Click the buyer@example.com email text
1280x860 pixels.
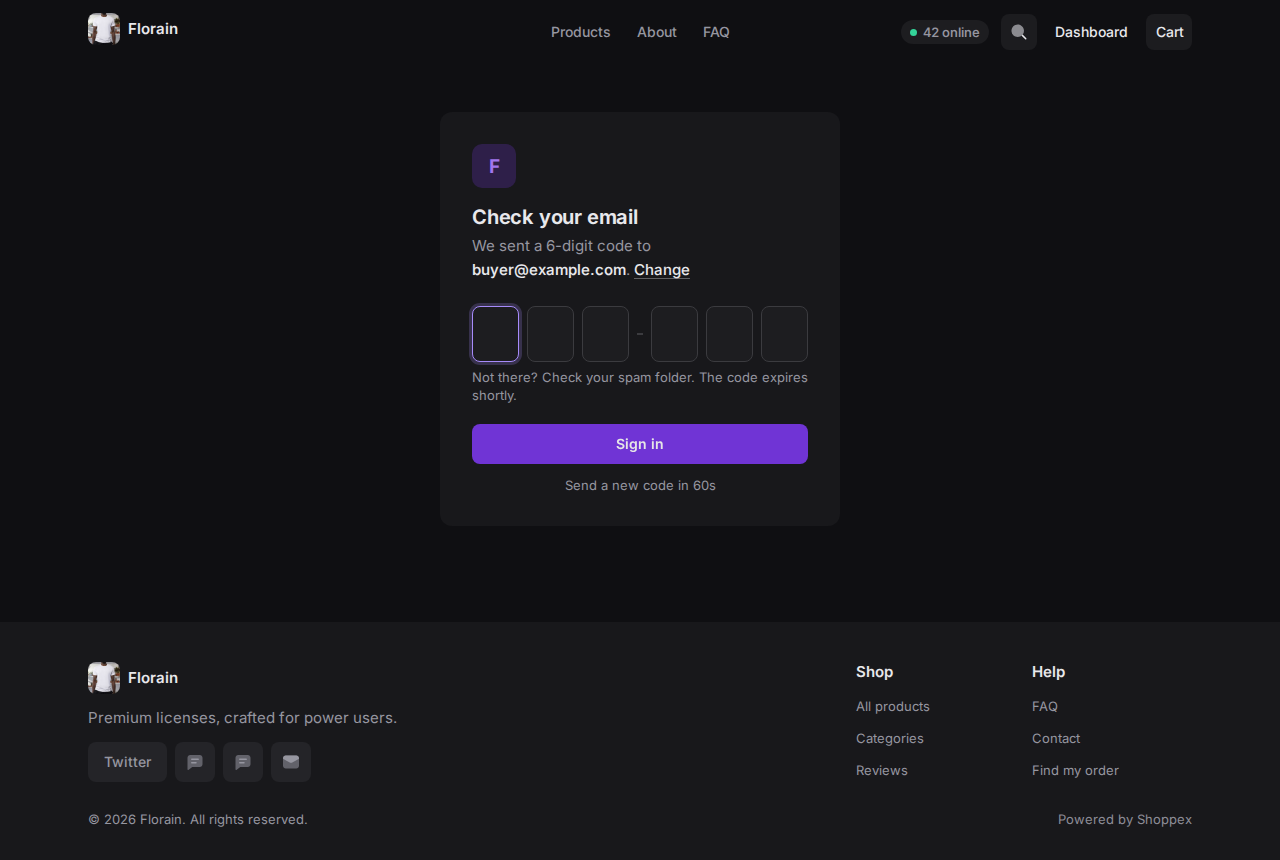click(x=549, y=270)
